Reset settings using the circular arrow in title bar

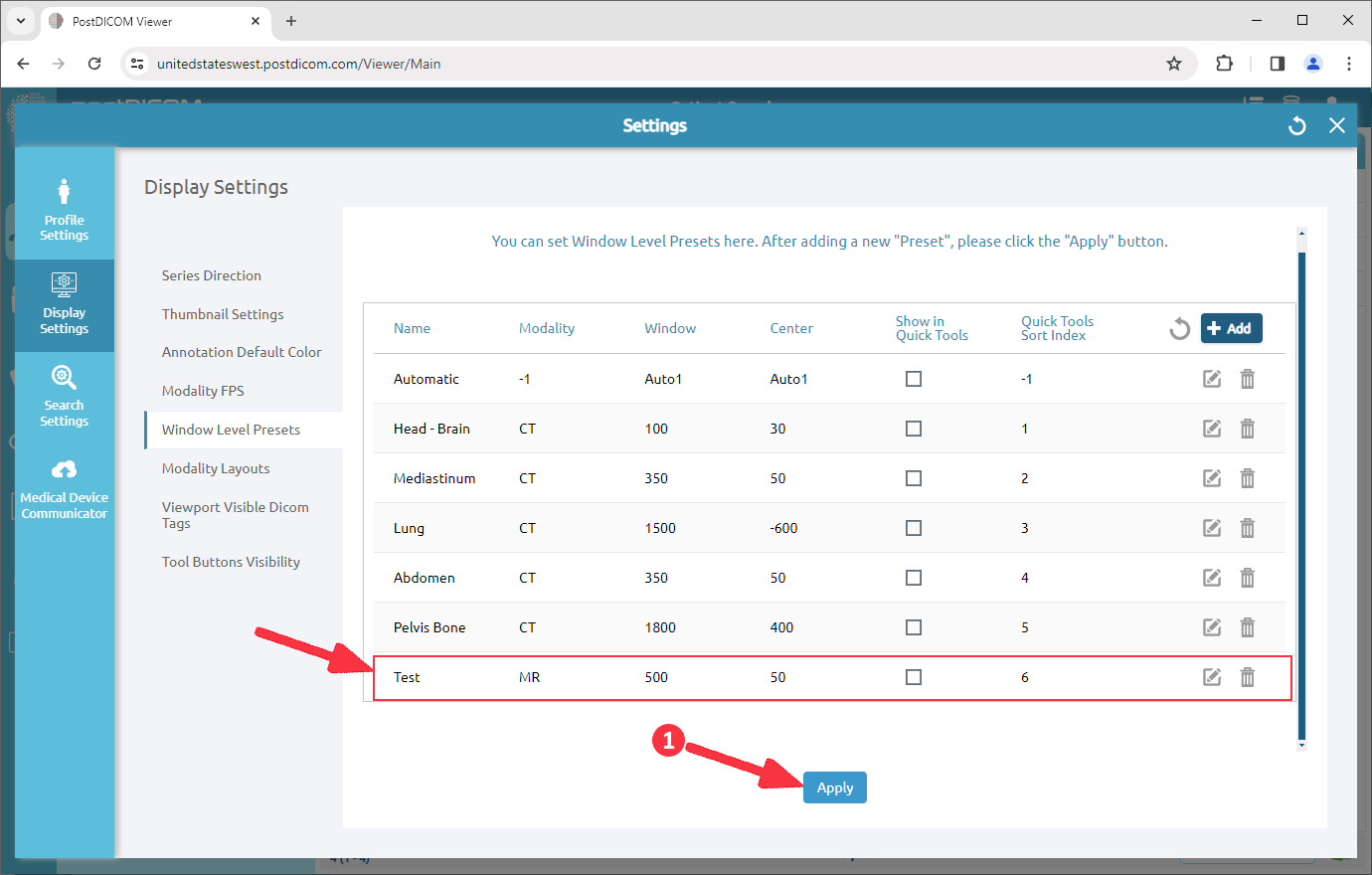[x=1296, y=125]
